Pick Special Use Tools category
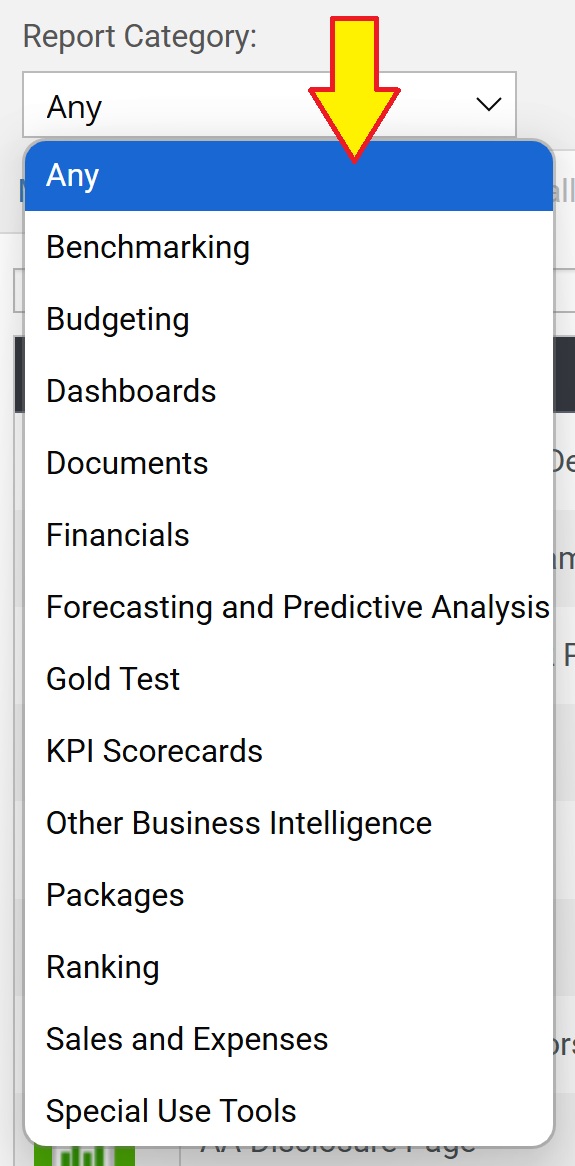Viewport: 575px width, 1166px height. [x=289, y=1112]
